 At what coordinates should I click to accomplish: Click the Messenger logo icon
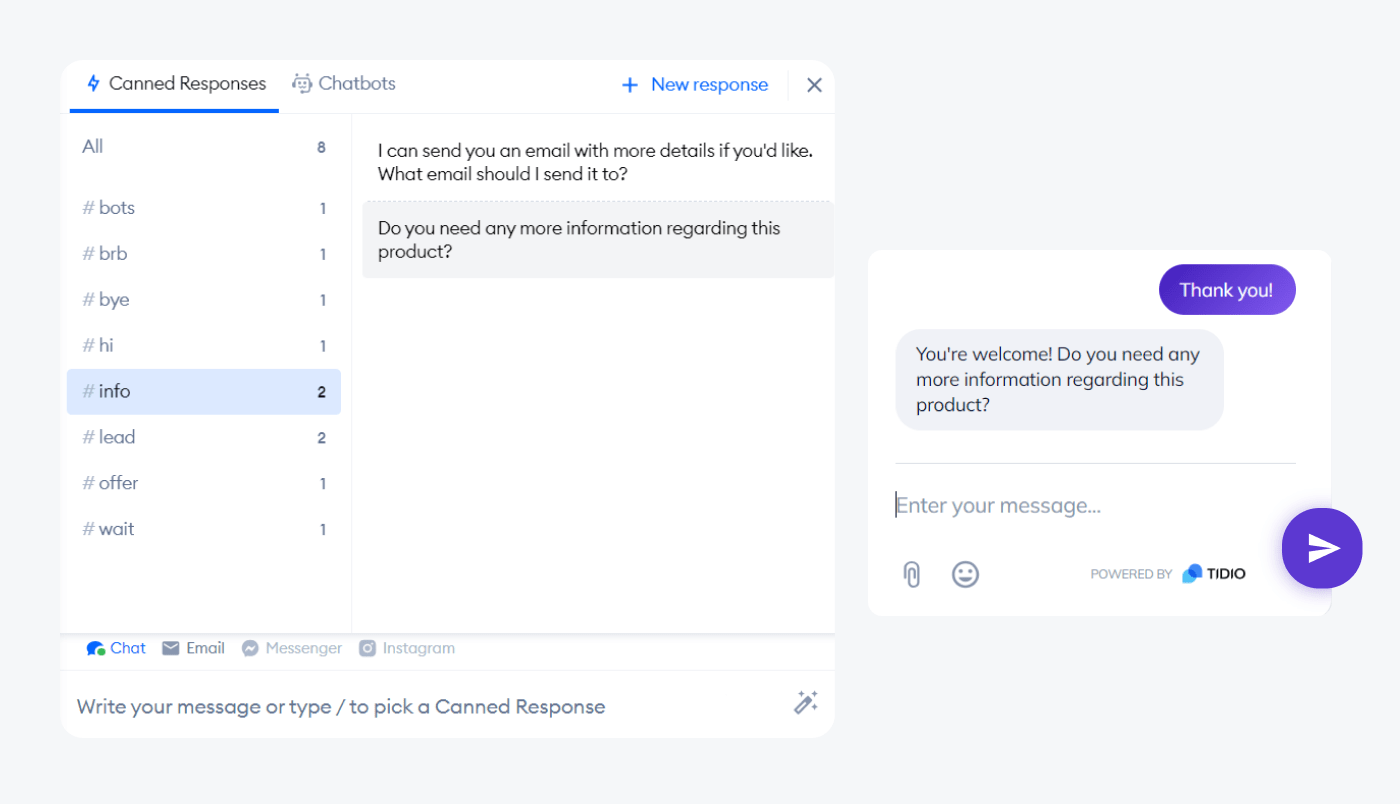point(250,648)
